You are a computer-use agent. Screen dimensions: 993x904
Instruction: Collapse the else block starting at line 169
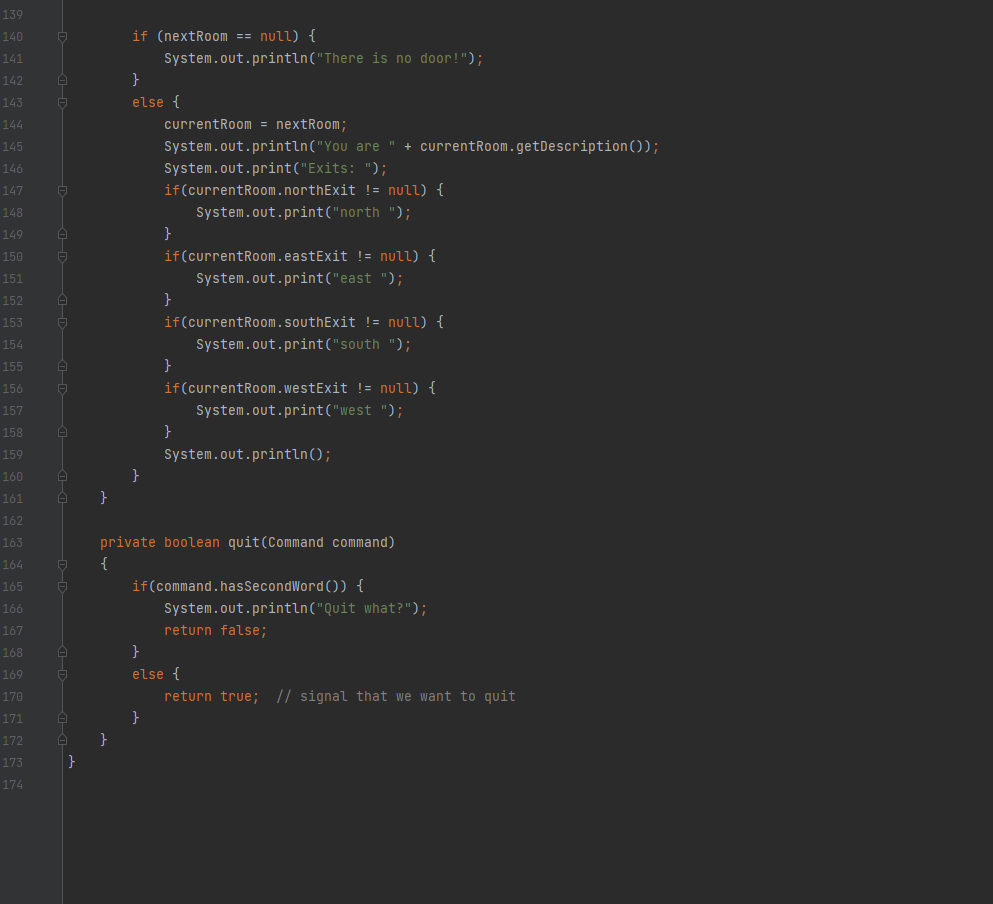click(x=62, y=674)
